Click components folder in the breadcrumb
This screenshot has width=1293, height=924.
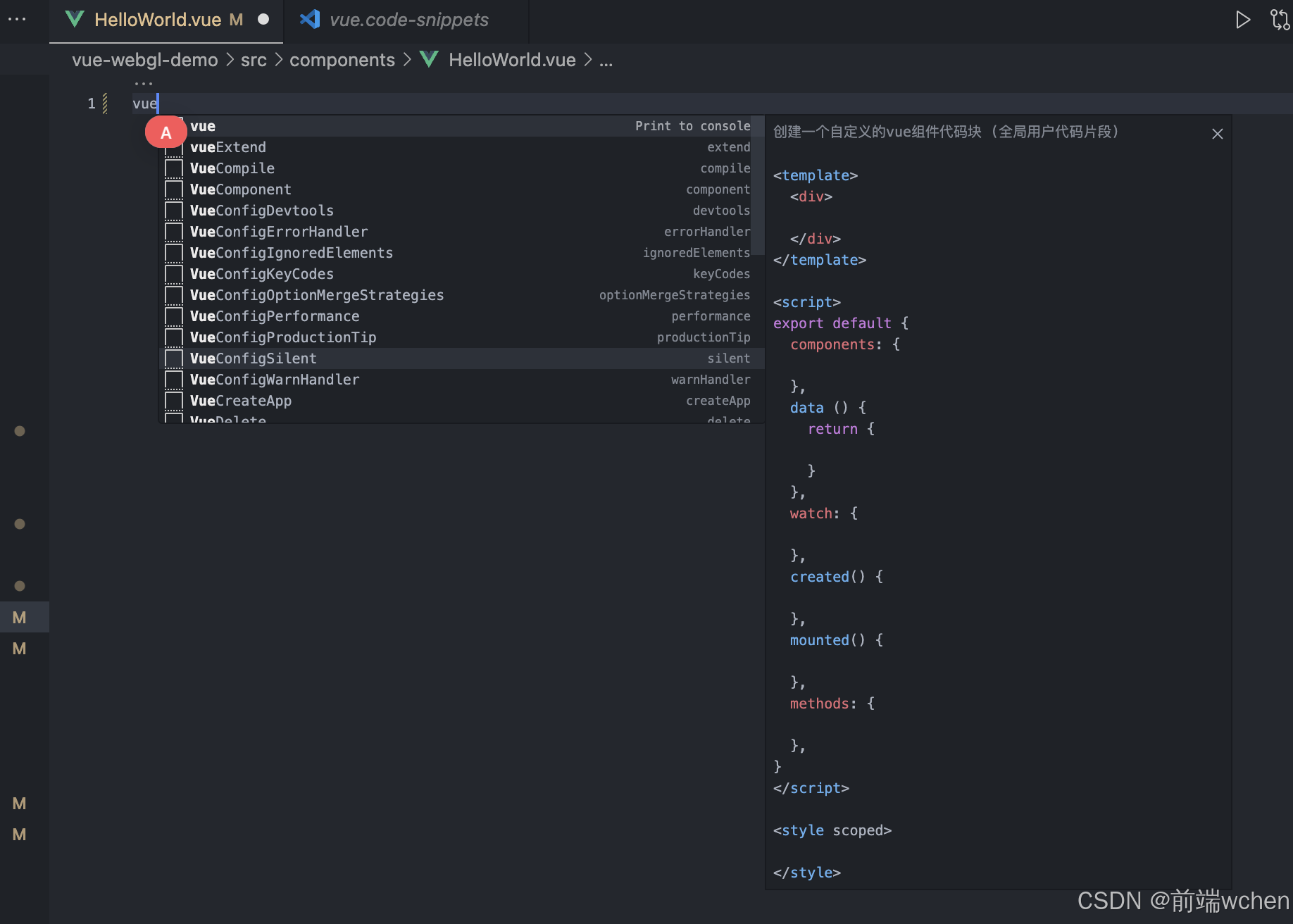pos(342,60)
